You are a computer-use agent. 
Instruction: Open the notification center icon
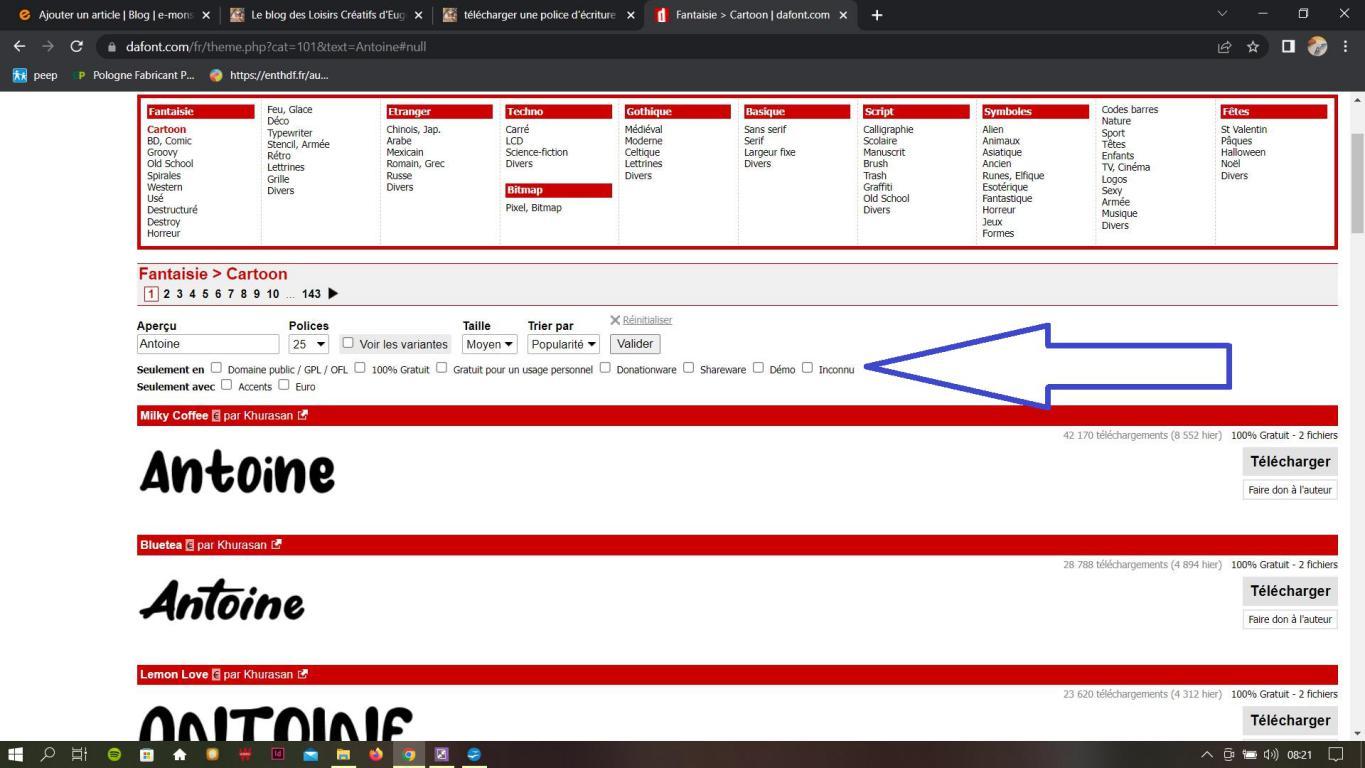click(1336, 755)
